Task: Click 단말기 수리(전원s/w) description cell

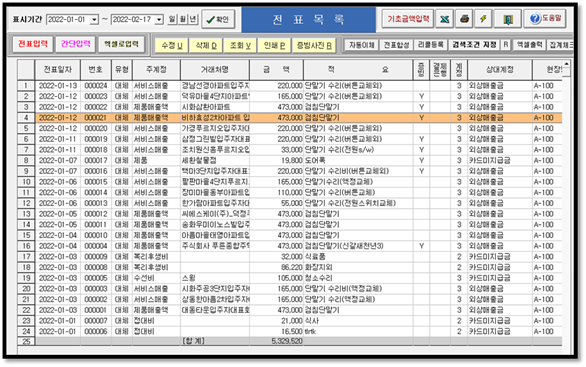Action: [358, 150]
